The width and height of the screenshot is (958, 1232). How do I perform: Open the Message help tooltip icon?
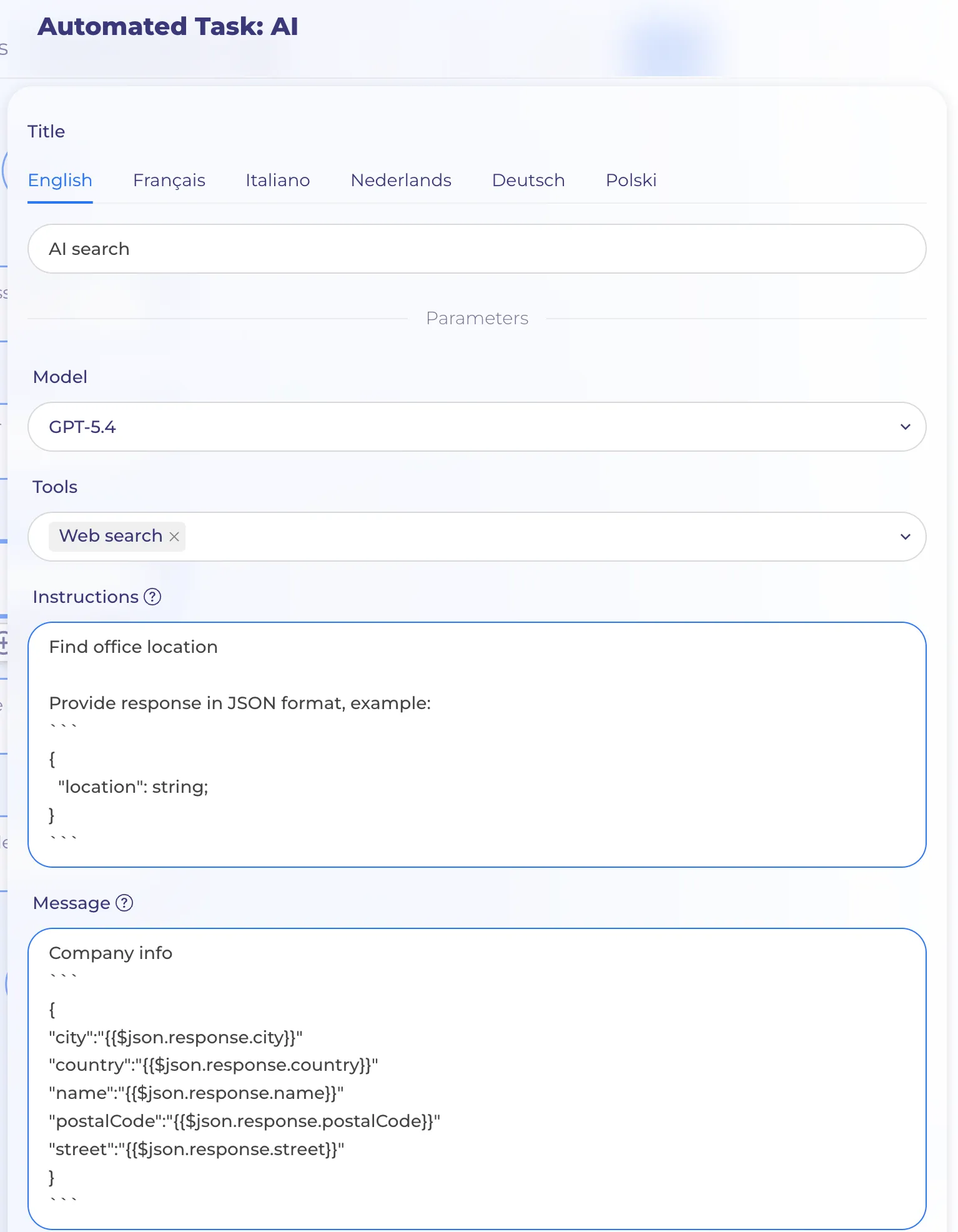124,903
